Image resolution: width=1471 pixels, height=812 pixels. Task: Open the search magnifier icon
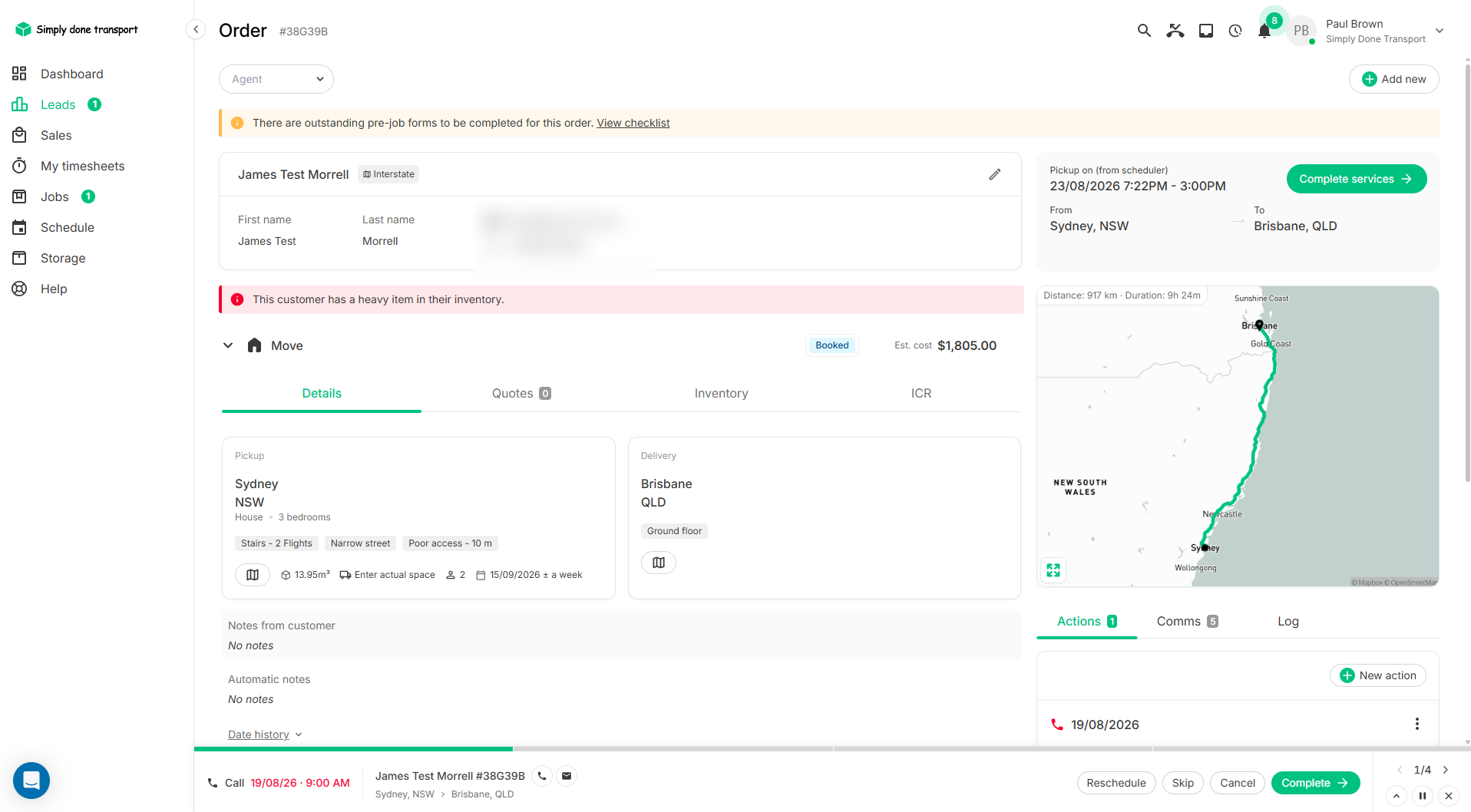[1144, 31]
